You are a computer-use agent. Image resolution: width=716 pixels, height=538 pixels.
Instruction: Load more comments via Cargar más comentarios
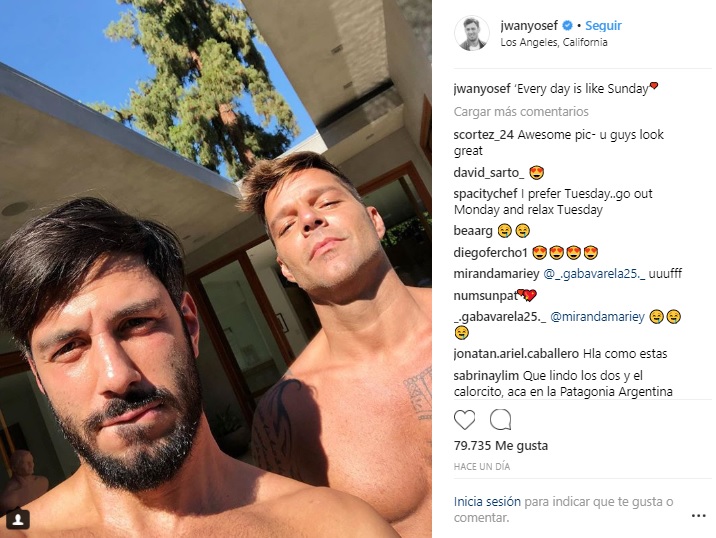(521, 111)
